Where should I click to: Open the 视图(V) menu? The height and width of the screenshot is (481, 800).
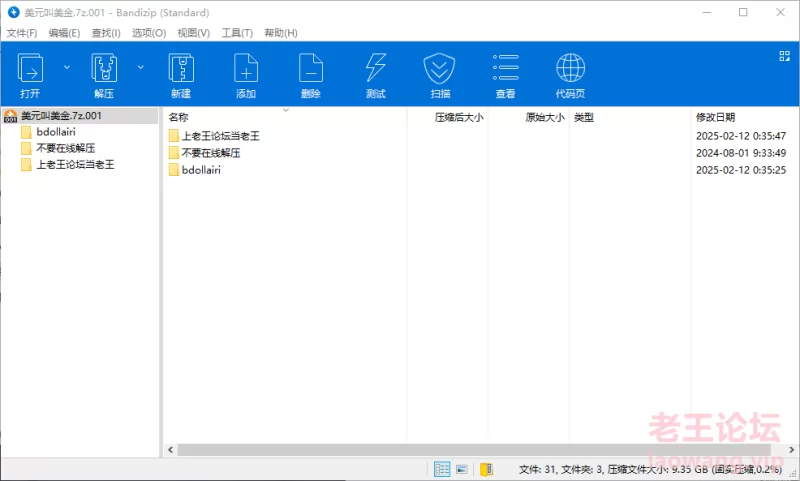[193, 33]
